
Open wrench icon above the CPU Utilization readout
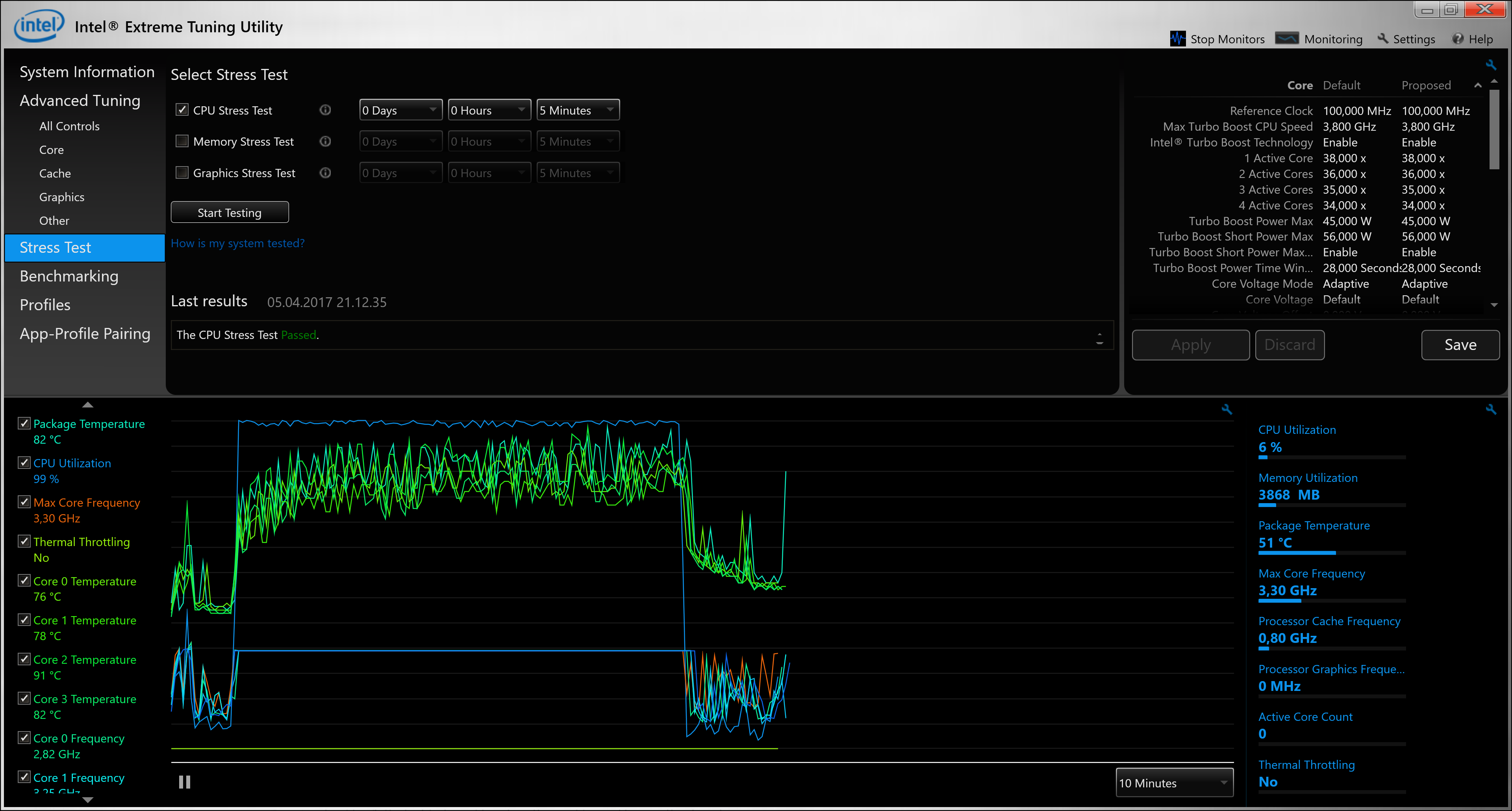pos(1491,409)
